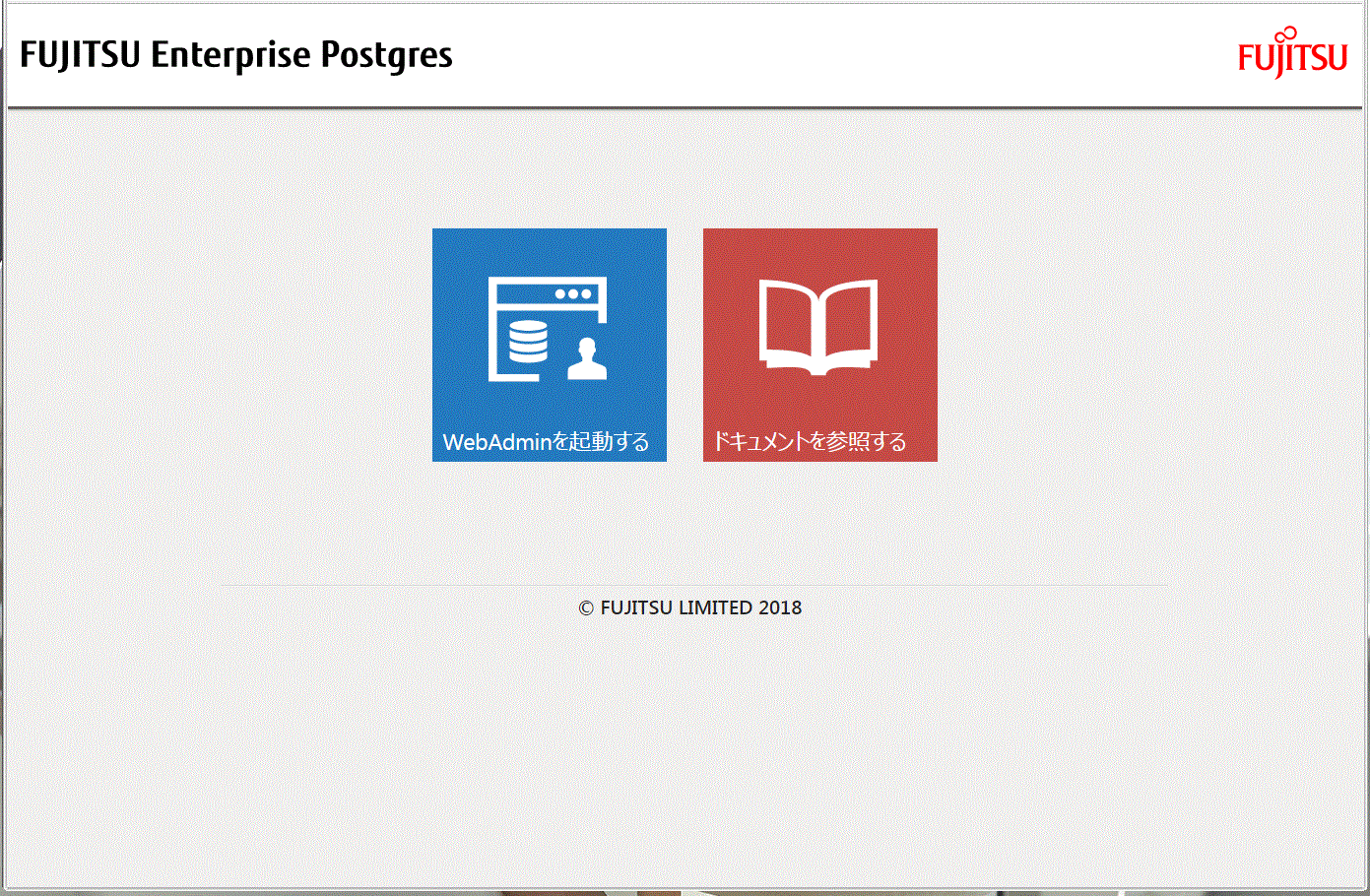Click the open book document icon
This screenshot has width=1370, height=896.
click(818, 328)
